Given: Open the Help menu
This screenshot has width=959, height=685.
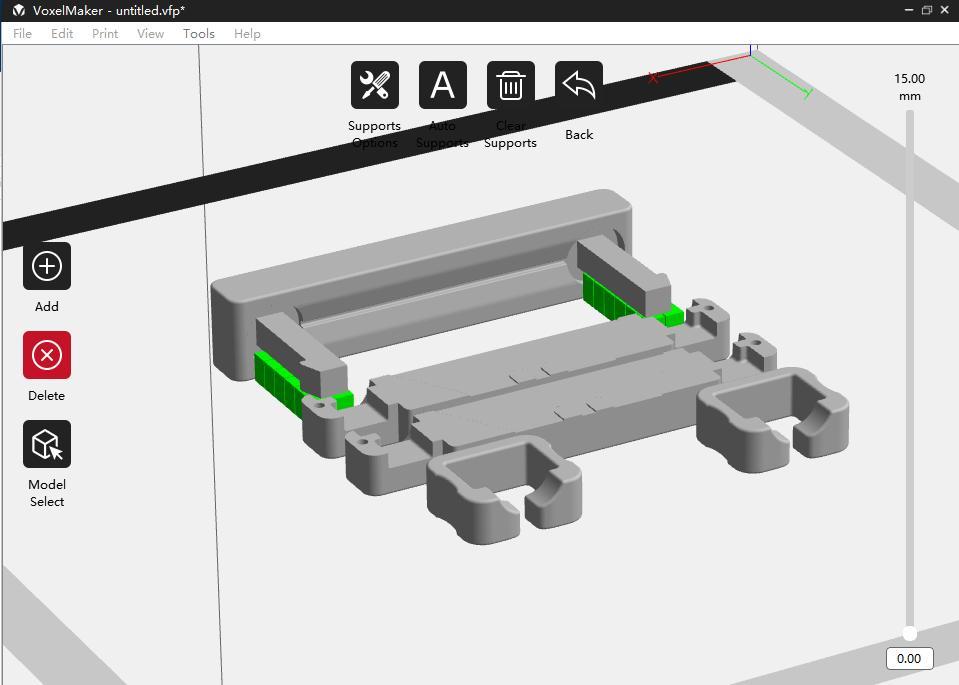Looking at the screenshot, I should tap(247, 34).
